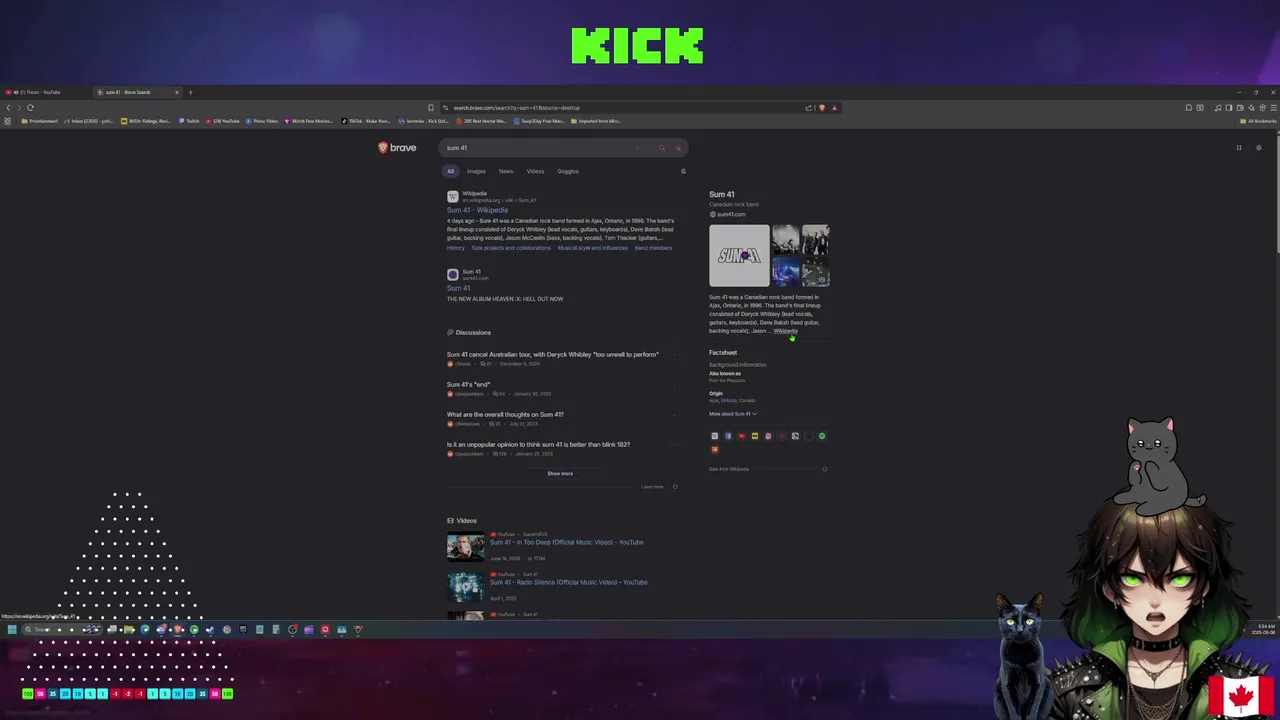The height and width of the screenshot is (720, 1280).
Task: Click the Brave browser taskbar icon
Action: 178,630
